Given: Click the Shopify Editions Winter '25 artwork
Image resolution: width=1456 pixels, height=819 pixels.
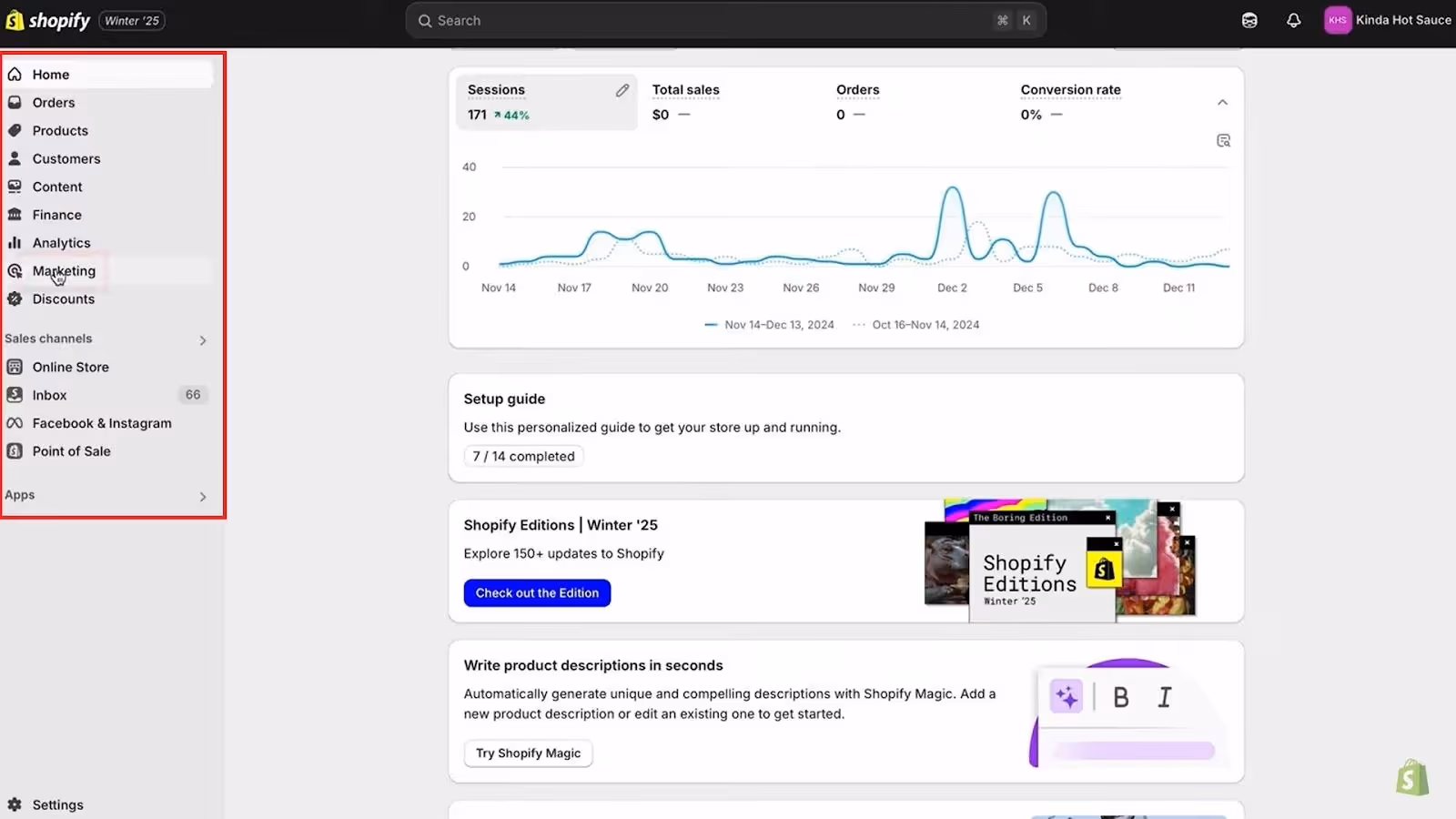Looking at the screenshot, I should (1060, 561).
